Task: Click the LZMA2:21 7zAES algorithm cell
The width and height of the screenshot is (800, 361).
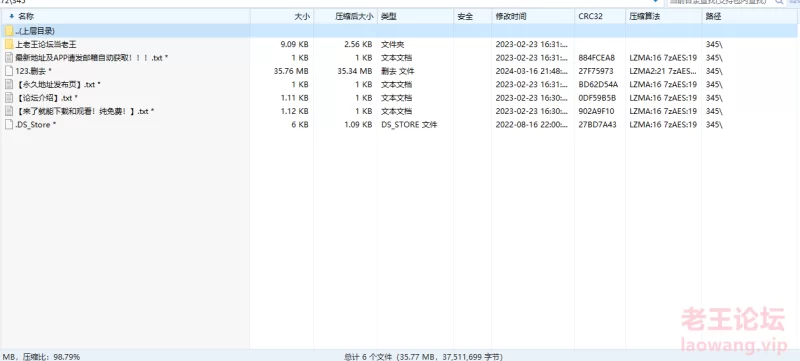Action: [663, 71]
